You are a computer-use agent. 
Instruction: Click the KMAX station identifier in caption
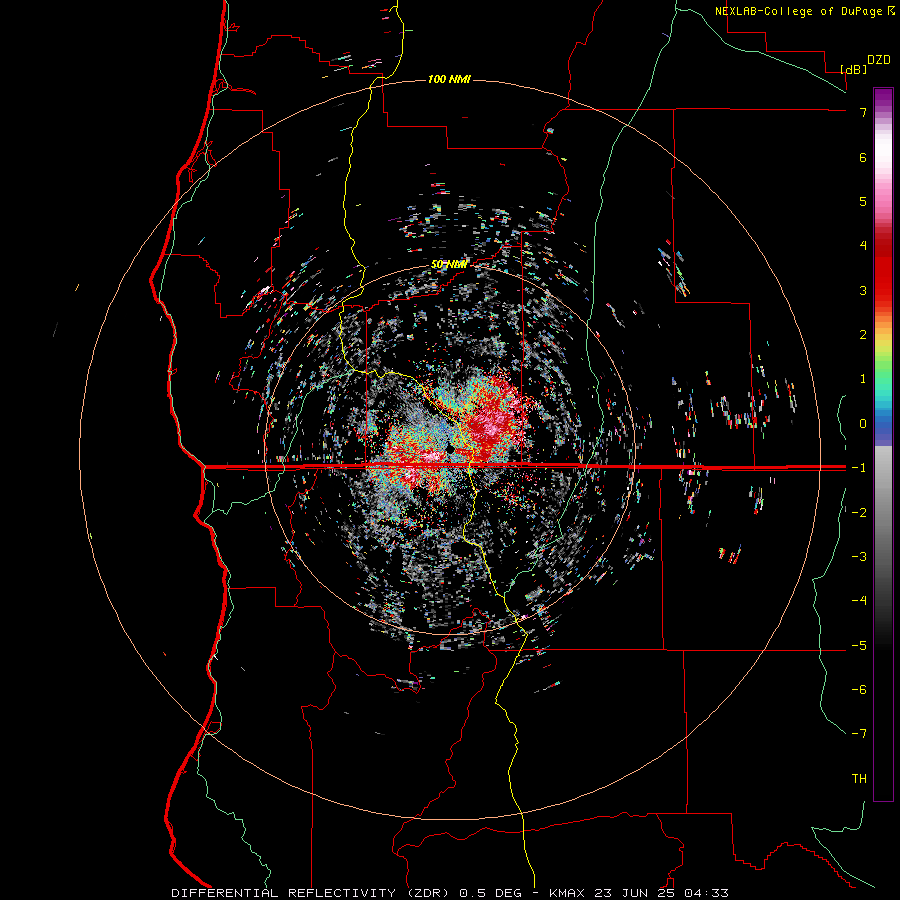[566, 893]
